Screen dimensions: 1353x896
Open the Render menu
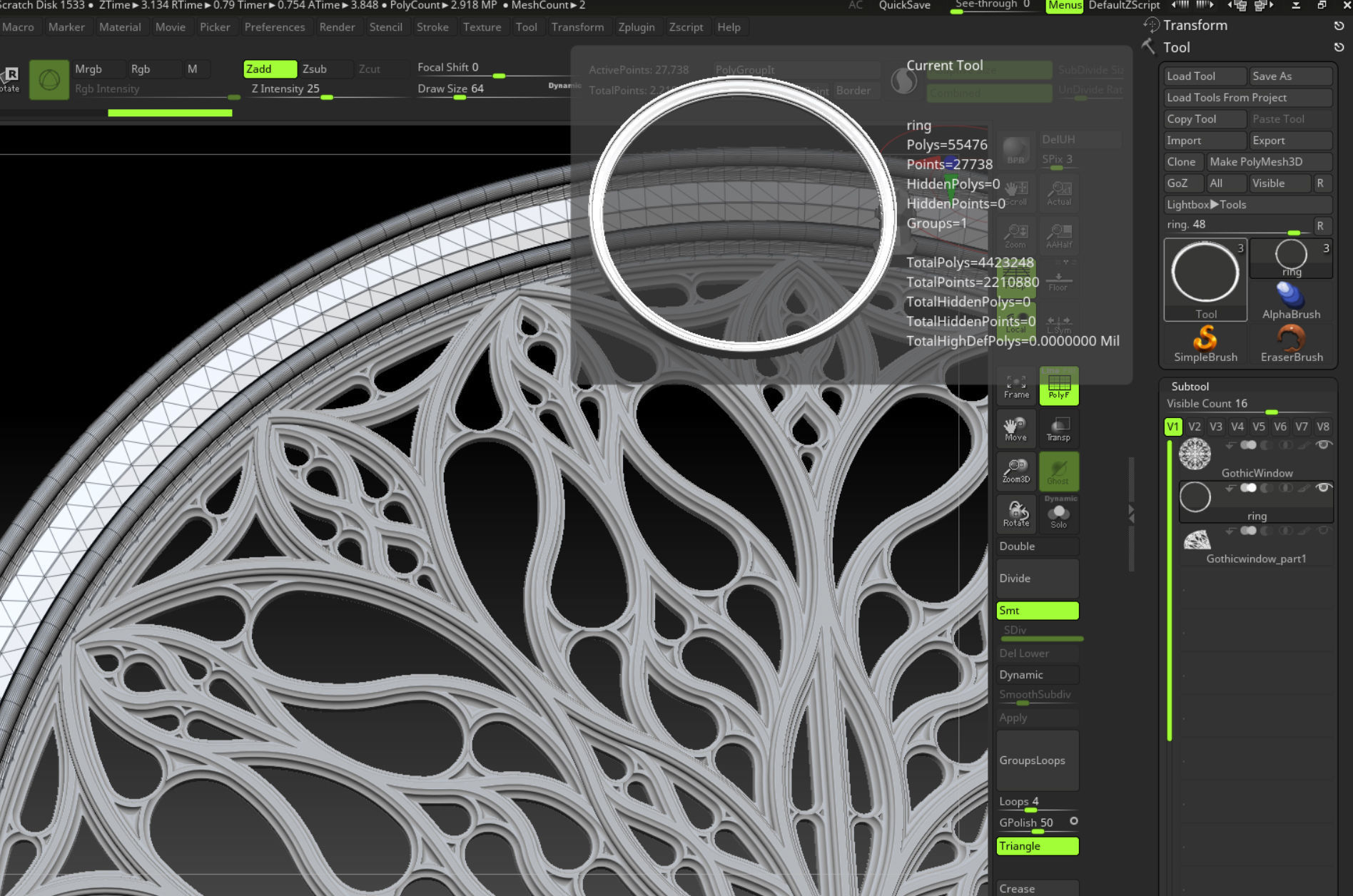[337, 27]
